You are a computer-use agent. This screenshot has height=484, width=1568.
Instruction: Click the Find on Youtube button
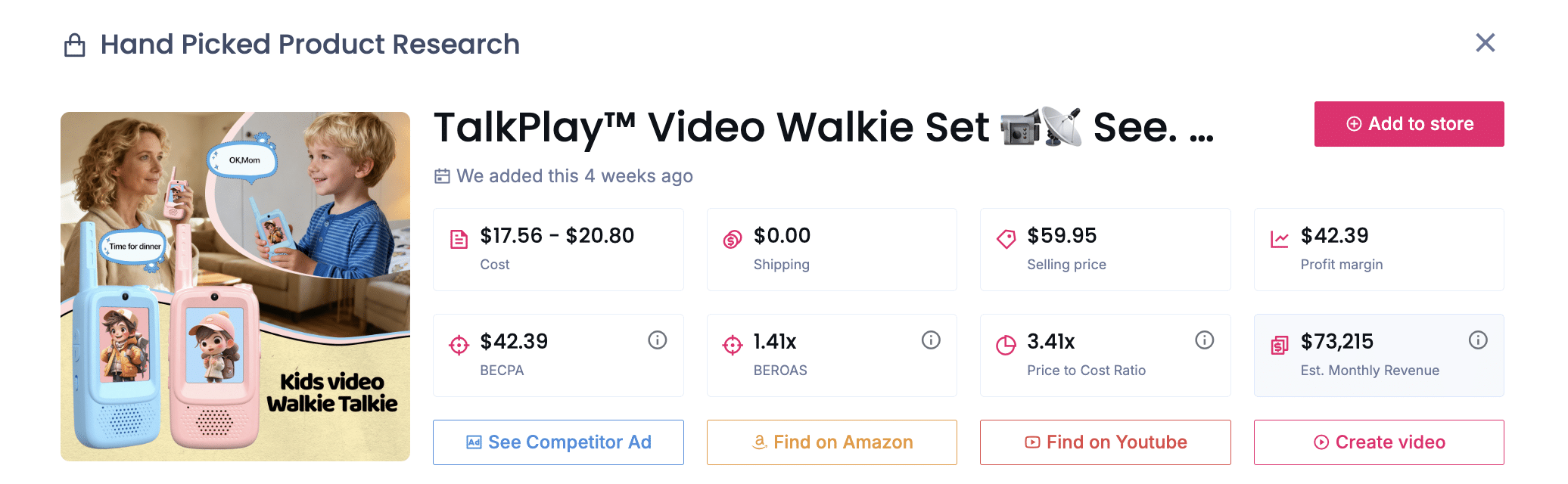click(1105, 442)
